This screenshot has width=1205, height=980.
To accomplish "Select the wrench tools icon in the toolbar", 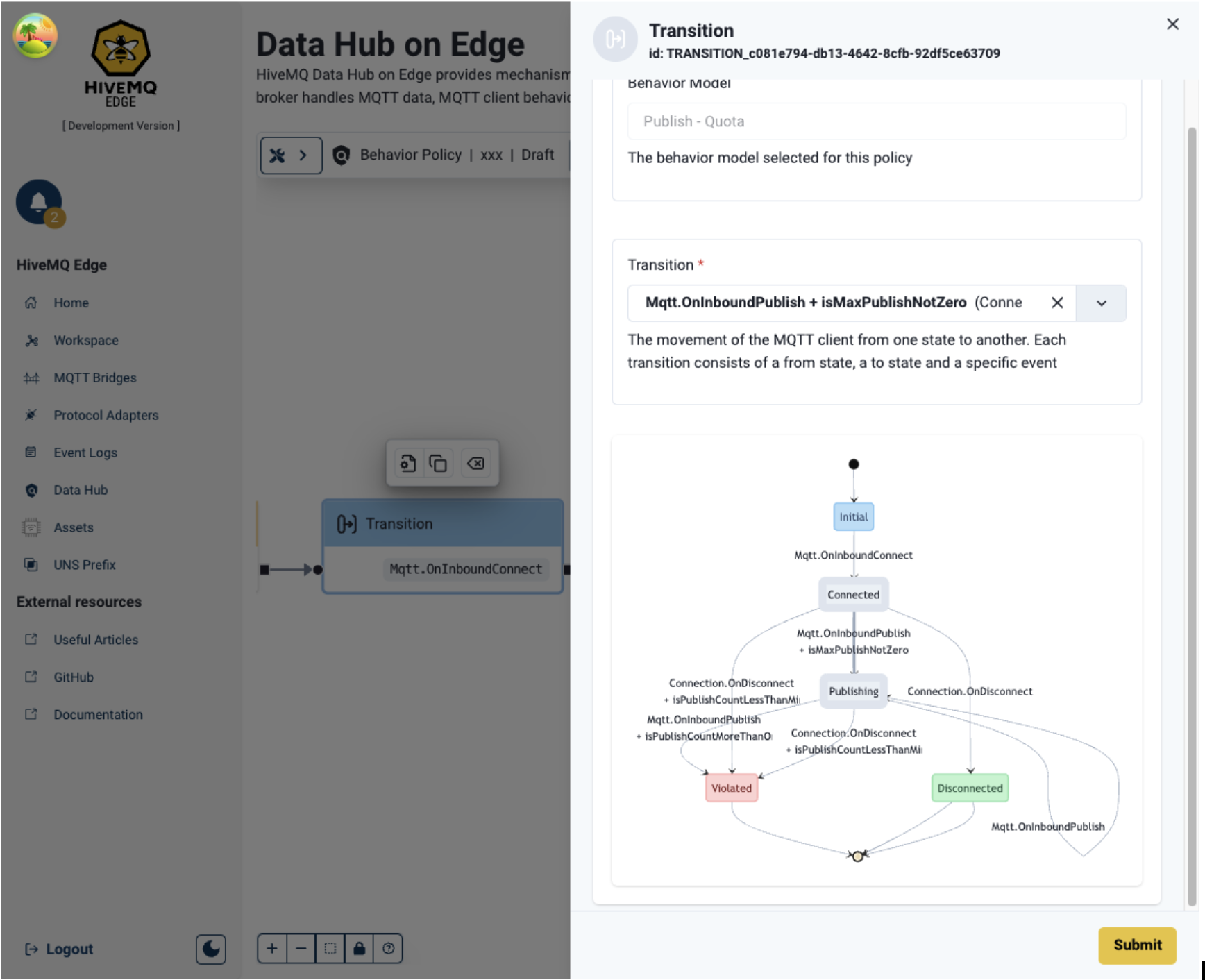I will tap(279, 155).
